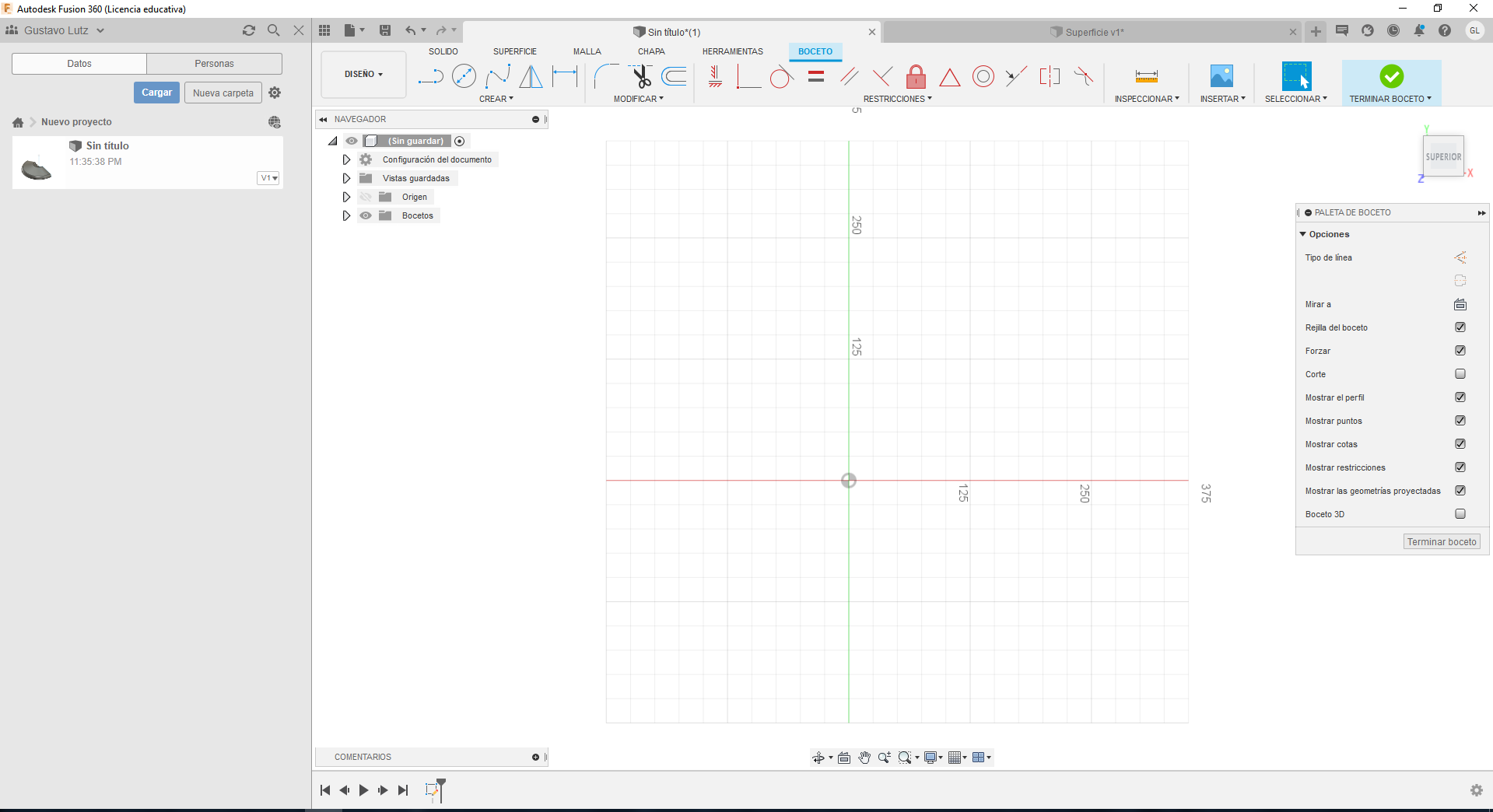Image resolution: width=1493 pixels, height=812 pixels.
Task: Open the MODIFICAR dropdown menu
Action: tap(639, 99)
